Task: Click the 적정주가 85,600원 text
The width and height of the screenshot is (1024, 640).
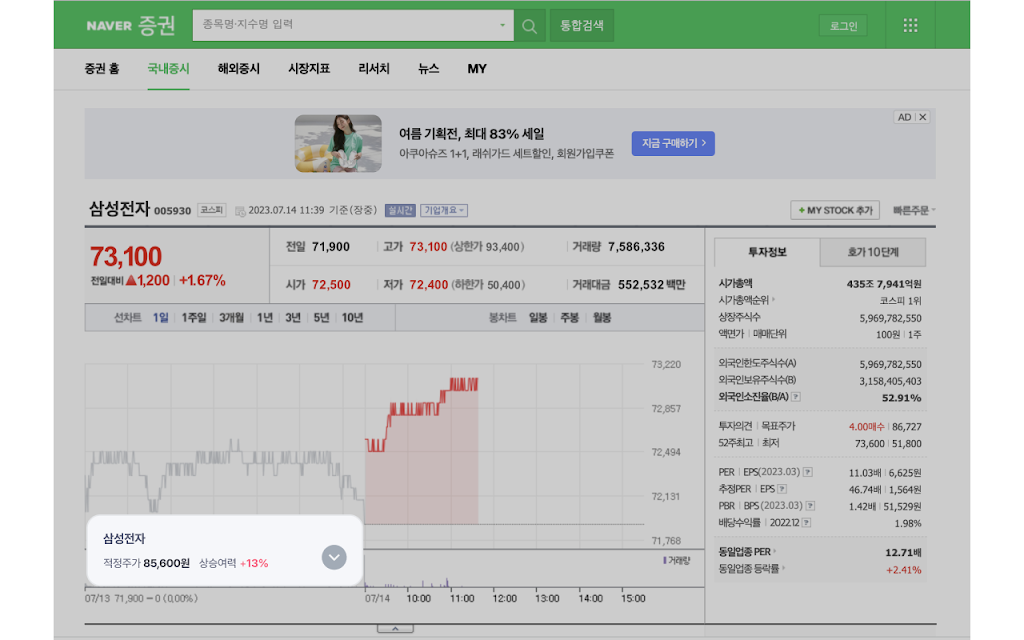Action: (x=146, y=563)
